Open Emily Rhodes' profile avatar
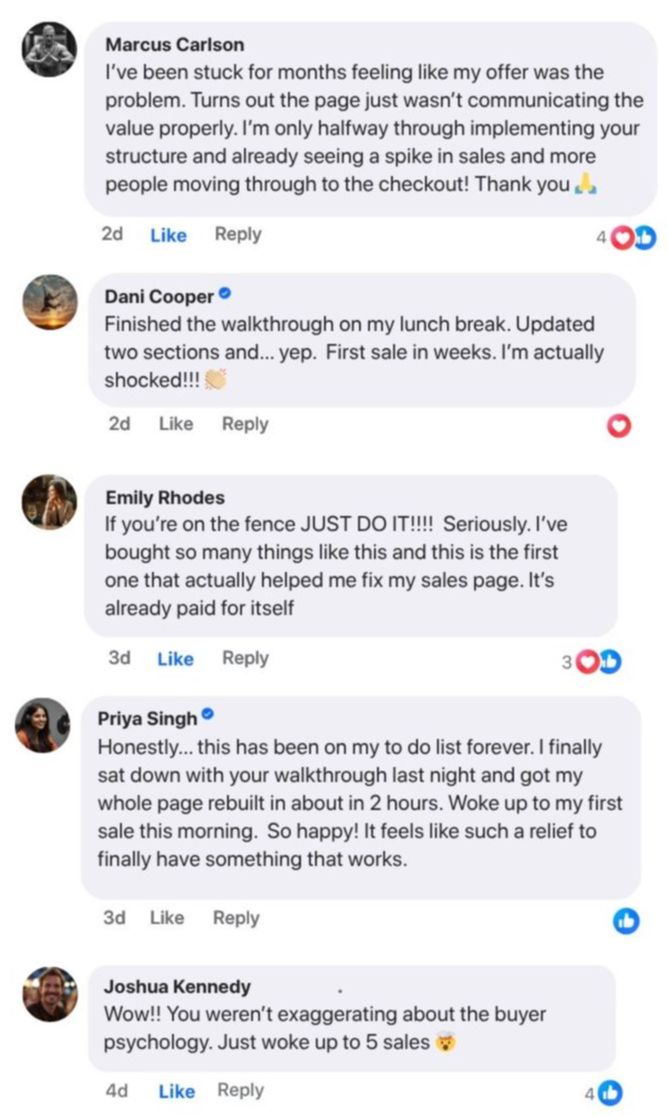The height and width of the screenshot is (1116, 668). (48, 503)
